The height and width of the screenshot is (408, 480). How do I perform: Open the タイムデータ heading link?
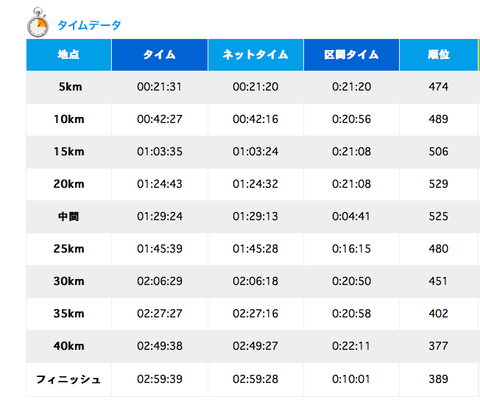(x=89, y=25)
